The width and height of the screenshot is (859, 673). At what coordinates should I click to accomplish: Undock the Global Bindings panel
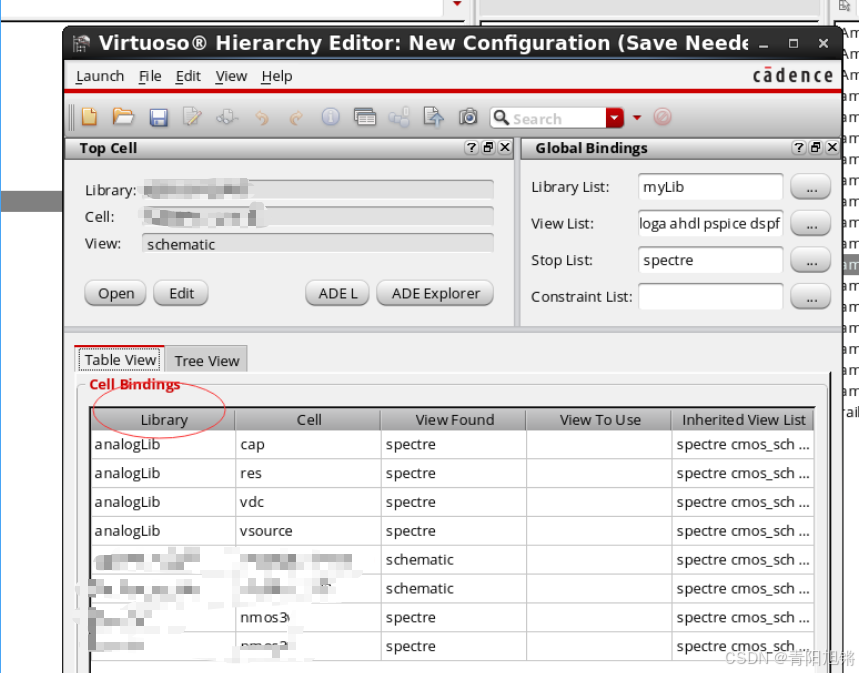tap(817, 147)
